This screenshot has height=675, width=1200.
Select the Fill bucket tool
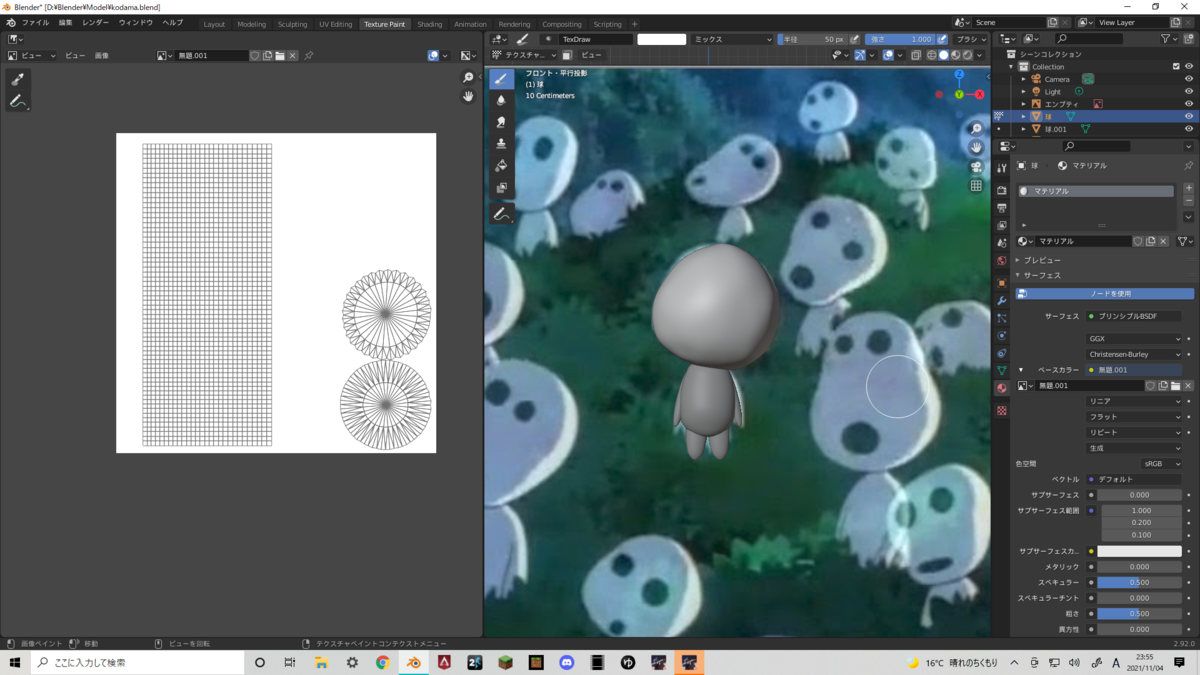click(x=501, y=165)
